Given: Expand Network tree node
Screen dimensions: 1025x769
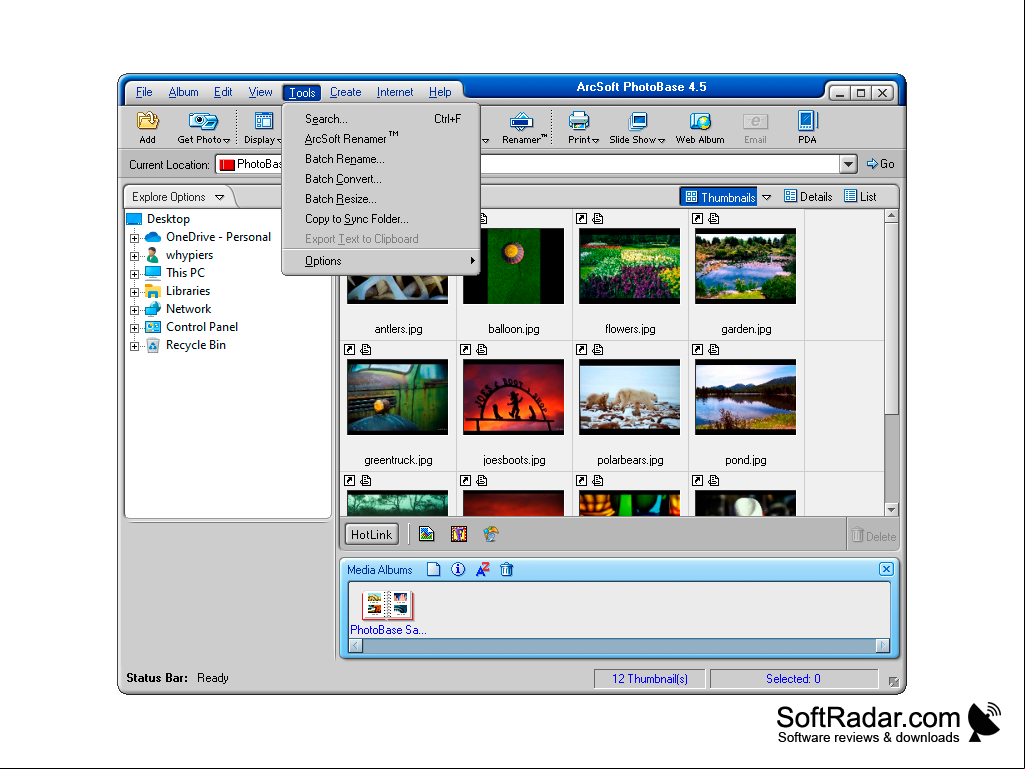Looking at the screenshot, I should pos(135,310).
